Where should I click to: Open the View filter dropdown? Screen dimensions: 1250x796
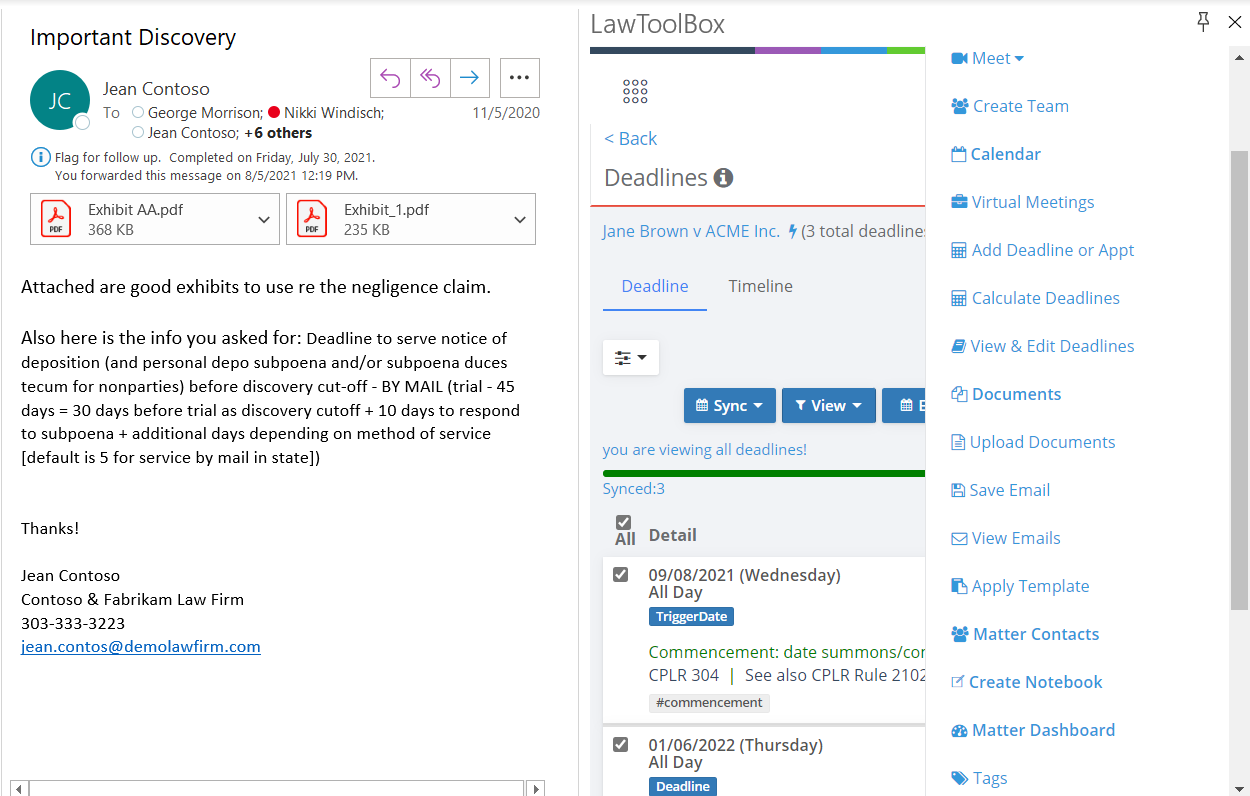click(828, 405)
